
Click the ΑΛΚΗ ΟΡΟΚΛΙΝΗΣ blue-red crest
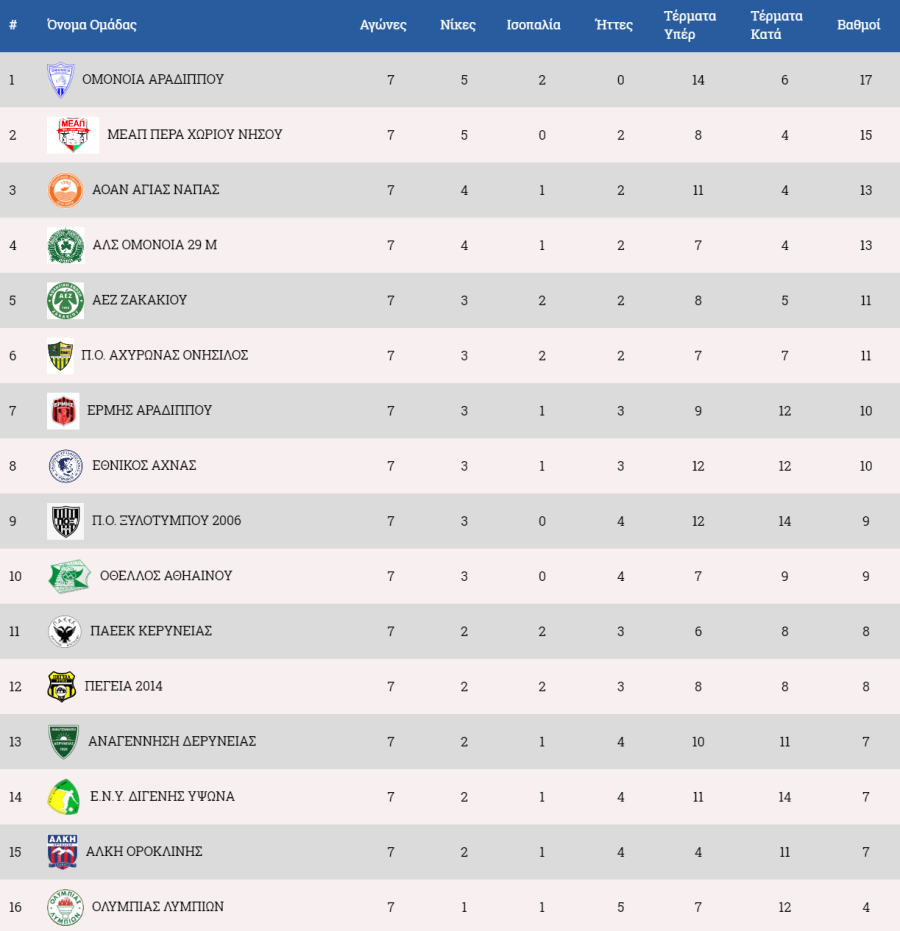pyautogui.click(x=62, y=851)
